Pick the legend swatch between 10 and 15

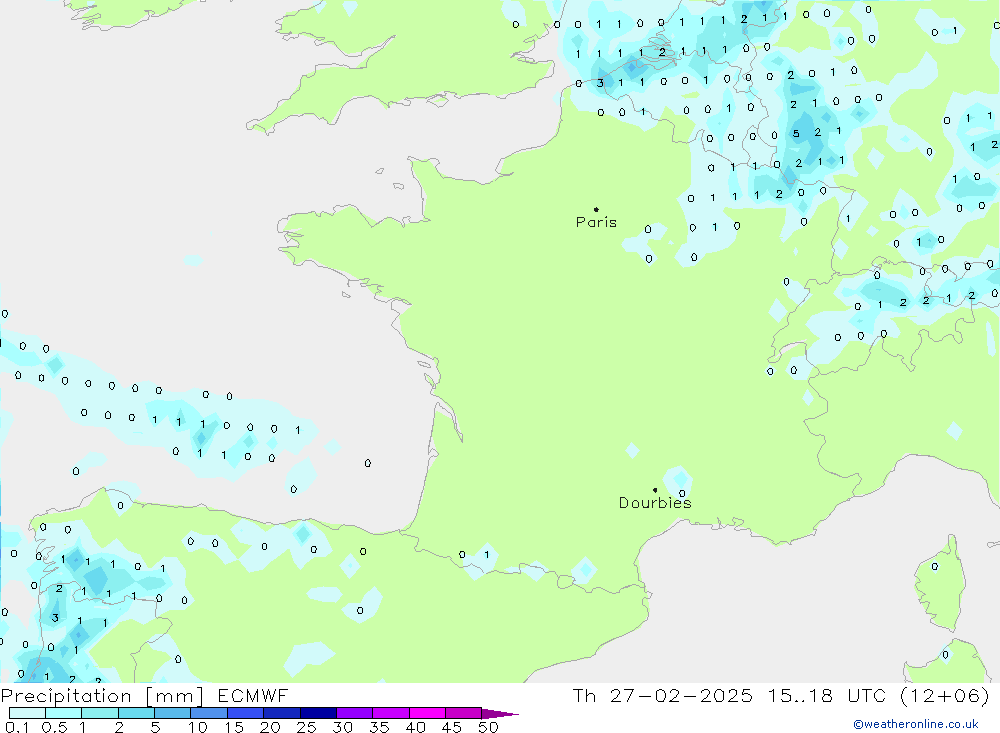[x=209, y=713]
